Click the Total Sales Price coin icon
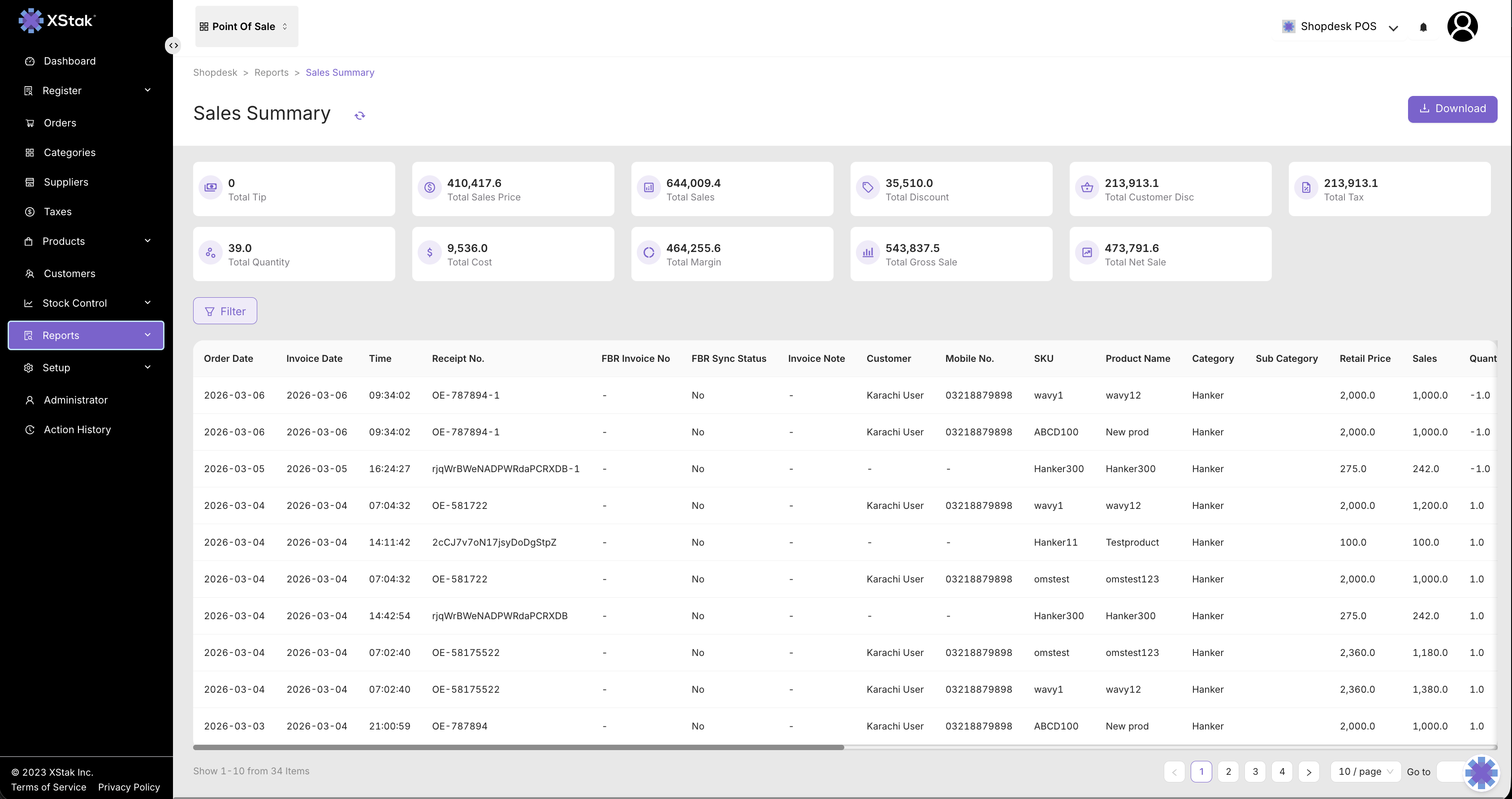Viewport: 1512px width, 799px height. pyautogui.click(x=430, y=188)
